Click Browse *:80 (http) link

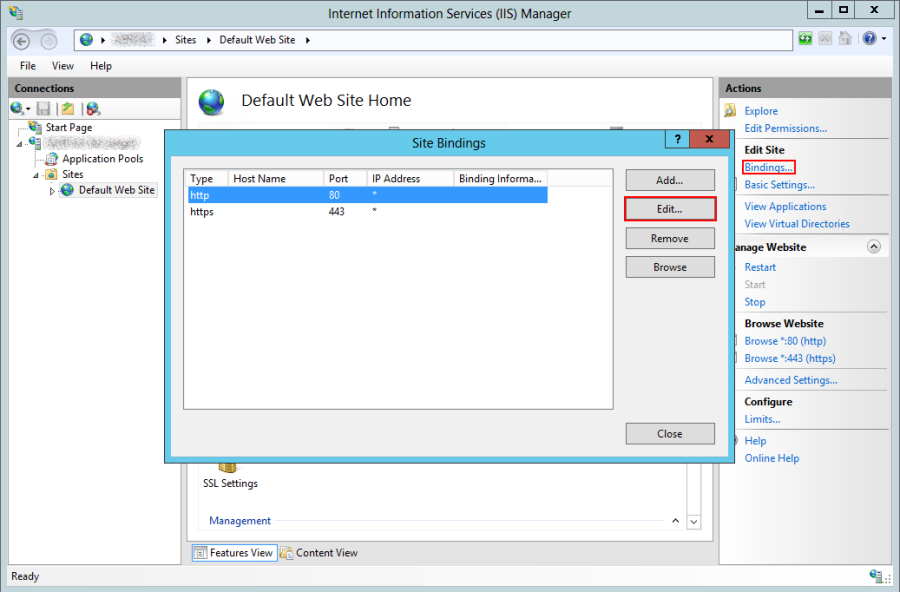(785, 341)
